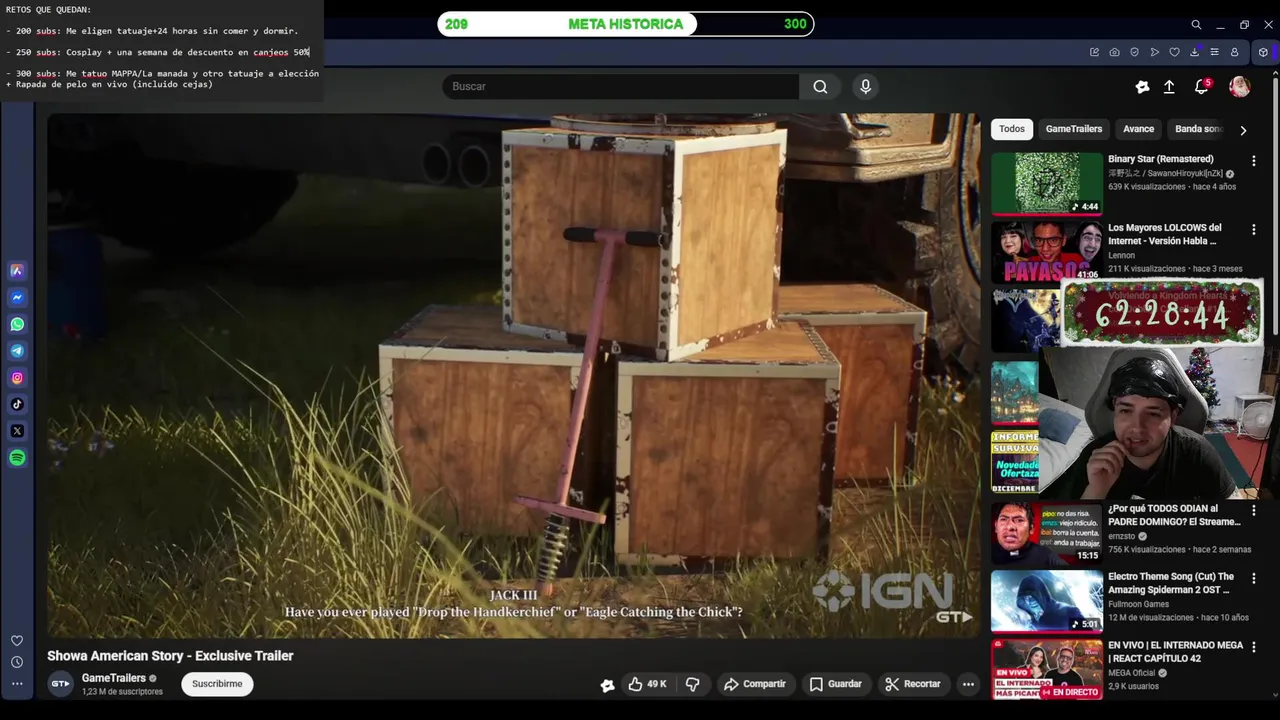Image resolution: width=1280 pixels, height=720 pixels.
Task: Open Spotify in the browser sidebar
Action: point(17,458)
